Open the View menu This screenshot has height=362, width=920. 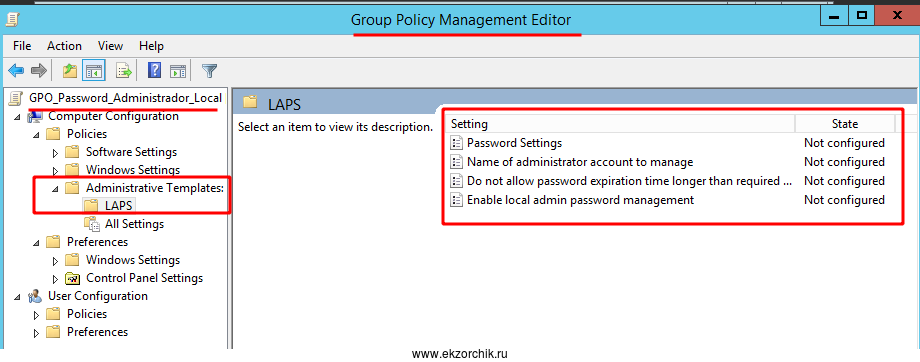(x=110, y=46)
